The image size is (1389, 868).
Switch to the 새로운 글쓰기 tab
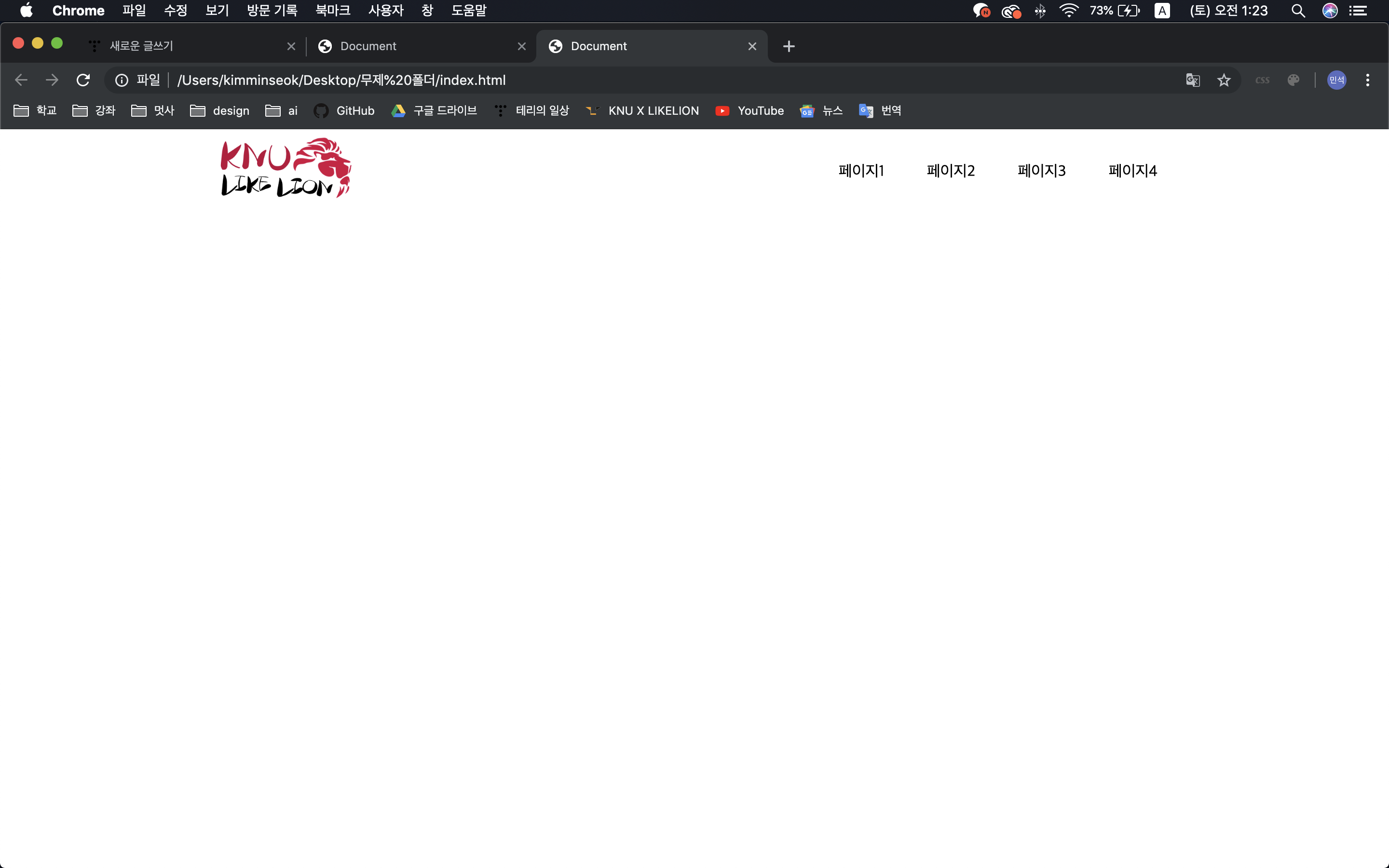(x=184, y=46)
